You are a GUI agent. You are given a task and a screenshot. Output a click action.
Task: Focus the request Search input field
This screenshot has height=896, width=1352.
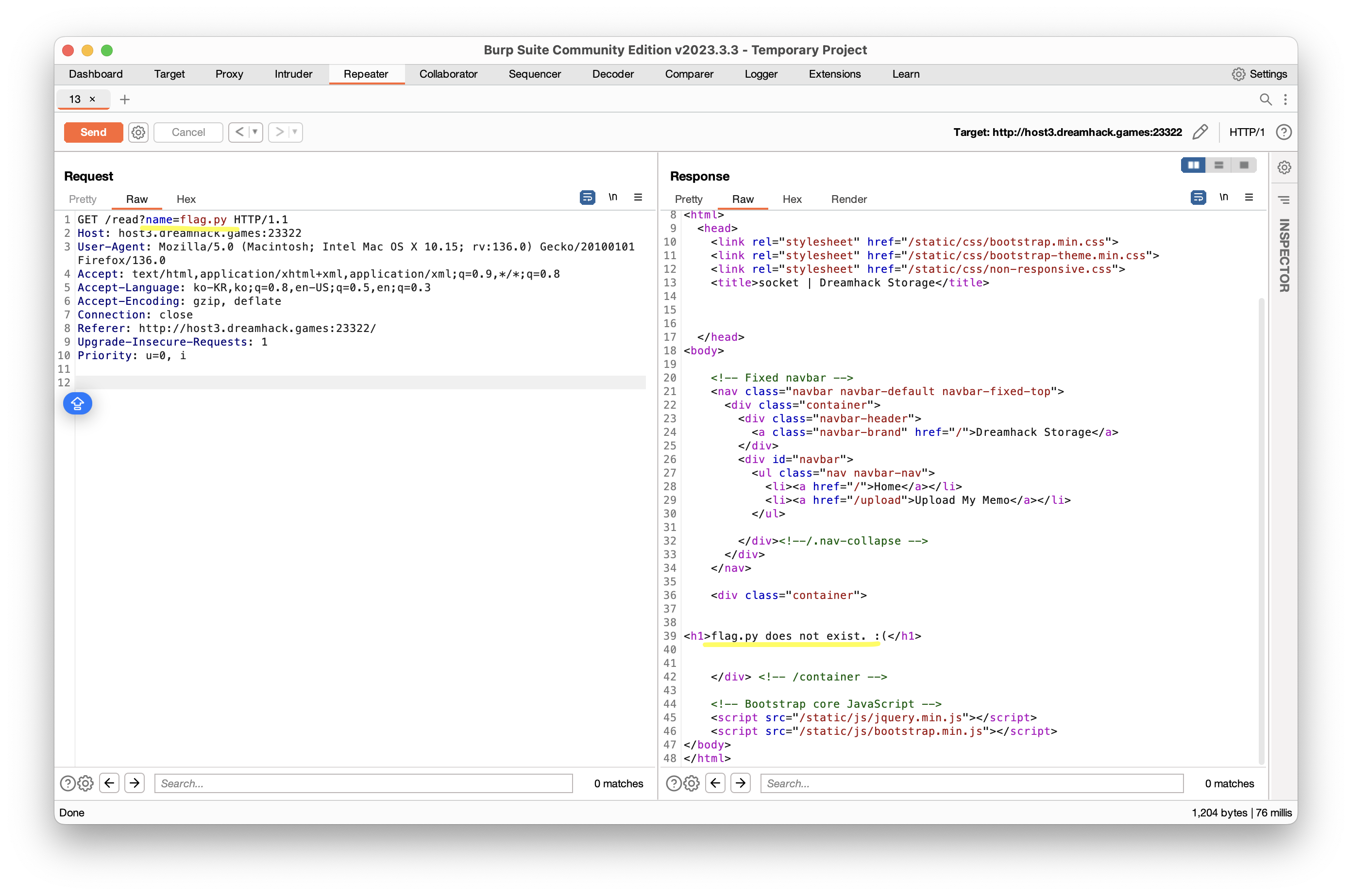tap(363, 783)
